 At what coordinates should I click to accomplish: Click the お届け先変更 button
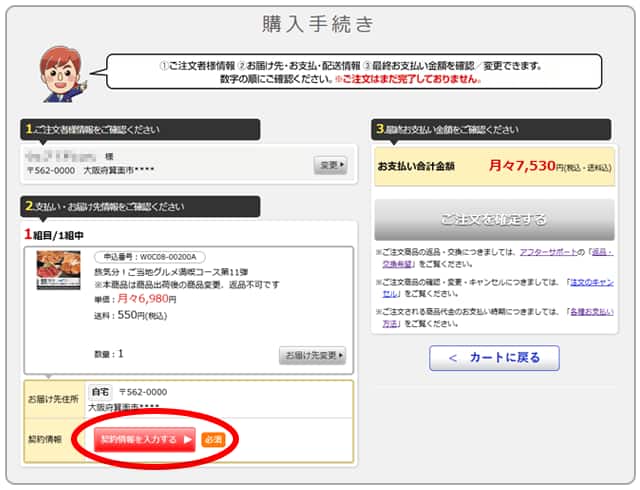coord(313,355)
